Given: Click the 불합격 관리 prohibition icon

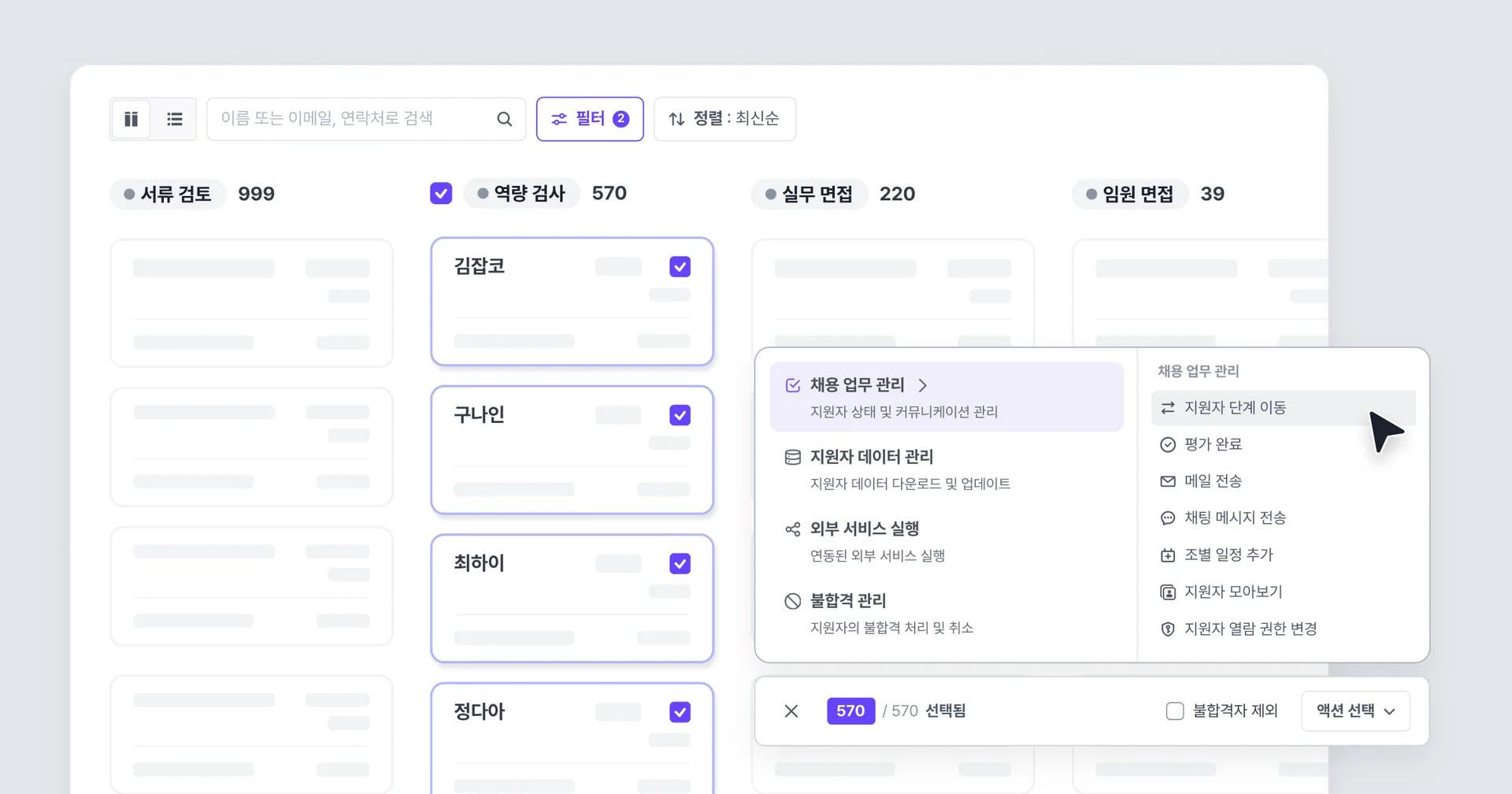Looking at the screenshot, I should [792, 600].
